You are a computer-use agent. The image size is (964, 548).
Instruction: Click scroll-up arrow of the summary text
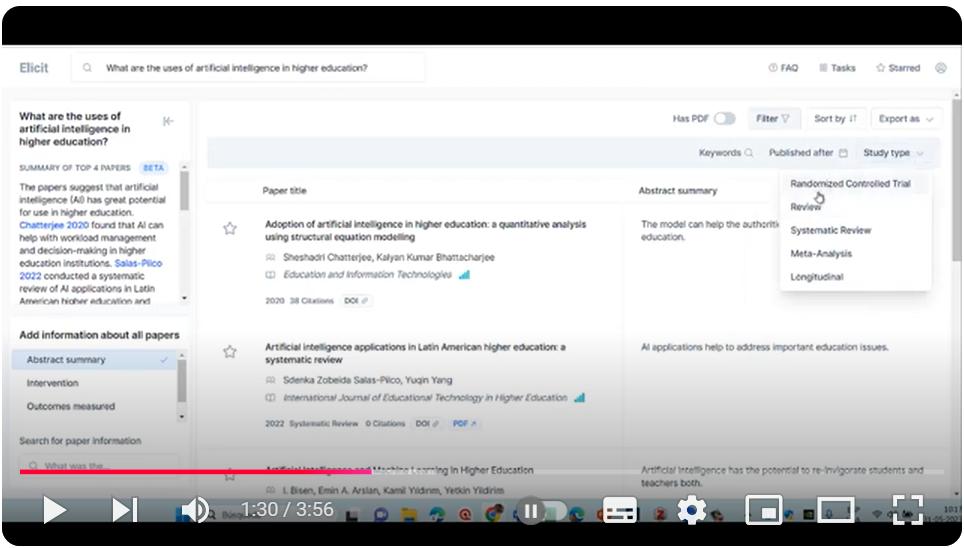pyautogui.click(x=184, y=167)
